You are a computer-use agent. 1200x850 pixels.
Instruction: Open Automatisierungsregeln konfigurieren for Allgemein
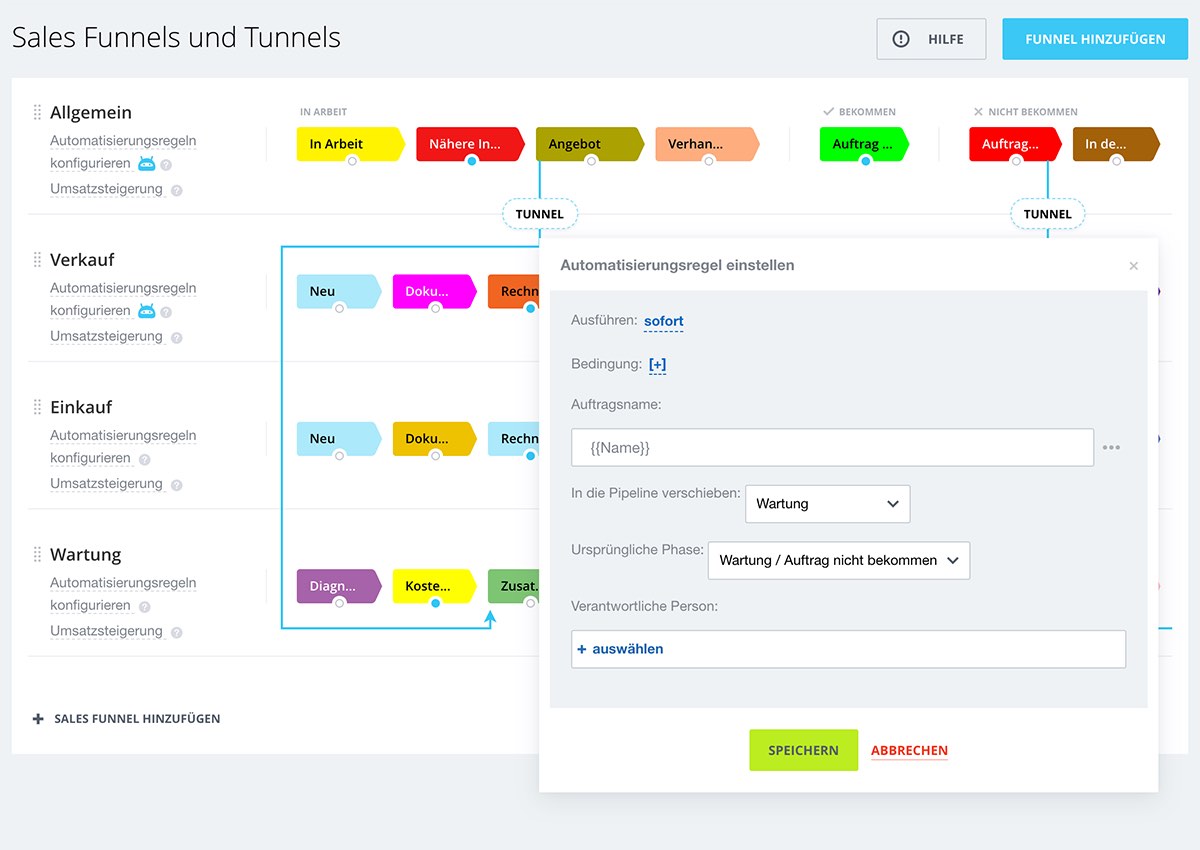(123, 152)
